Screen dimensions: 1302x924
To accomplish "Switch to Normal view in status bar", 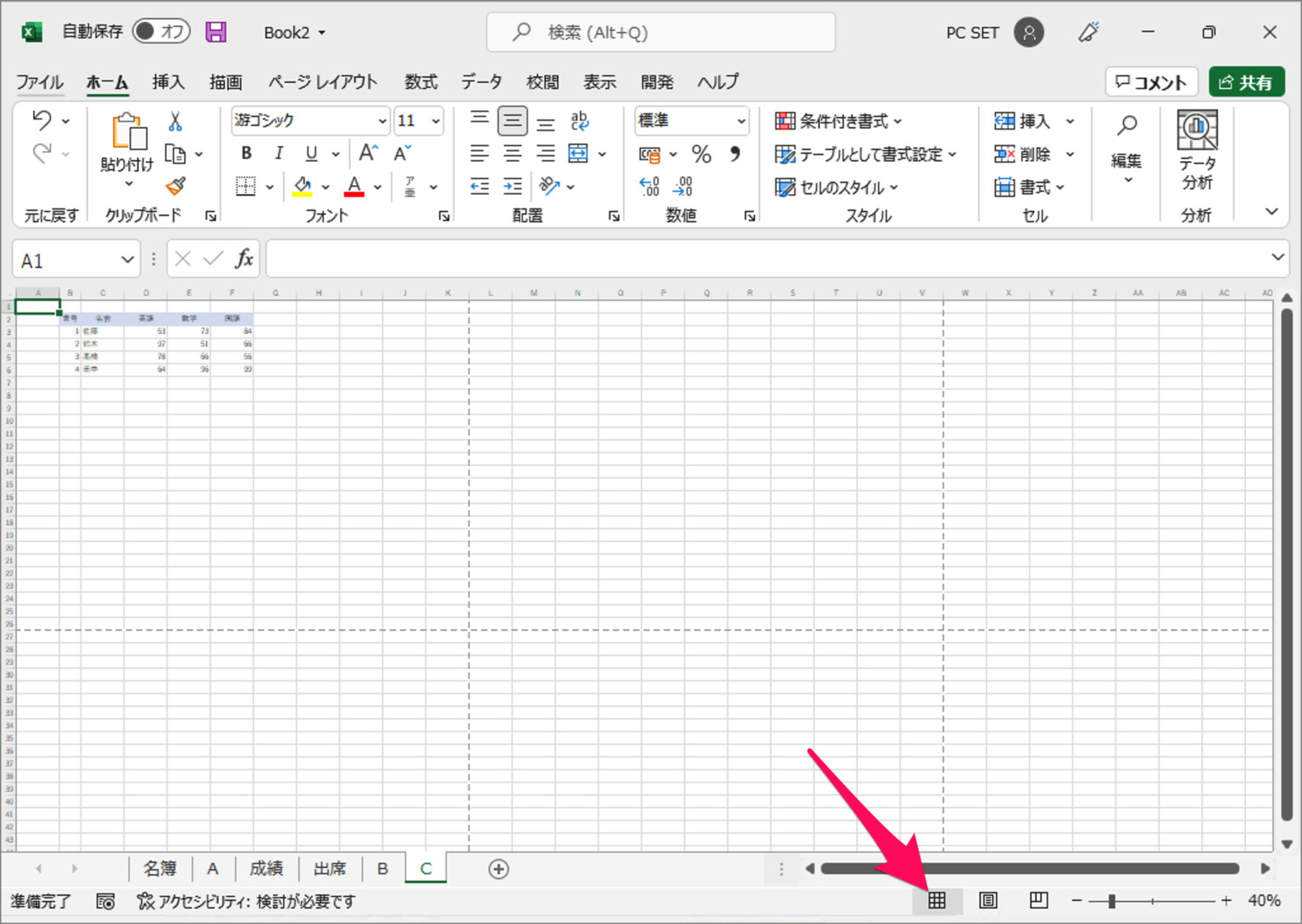I will coord(937,900).
